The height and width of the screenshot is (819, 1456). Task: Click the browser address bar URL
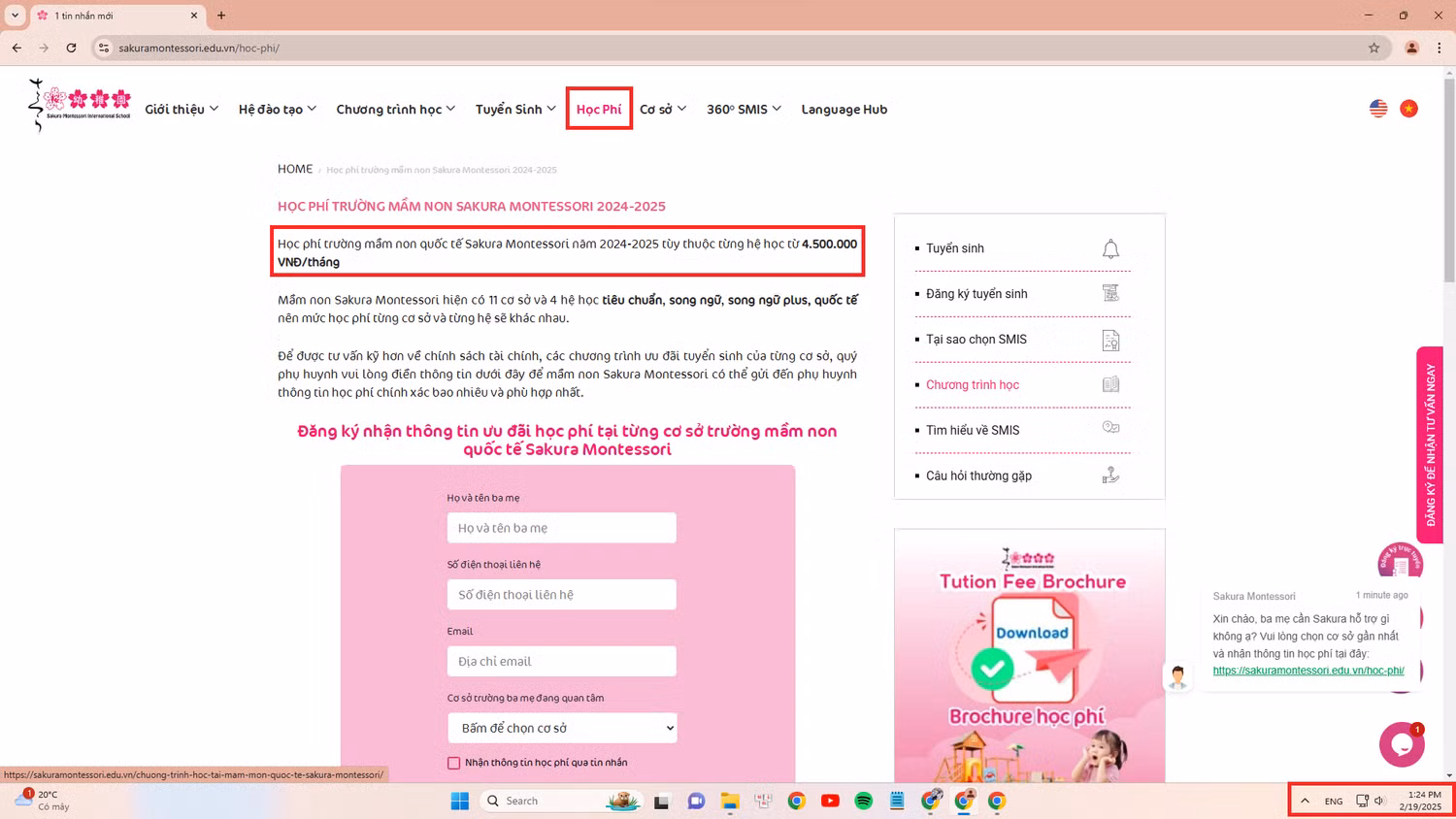[x=199, y=48]
